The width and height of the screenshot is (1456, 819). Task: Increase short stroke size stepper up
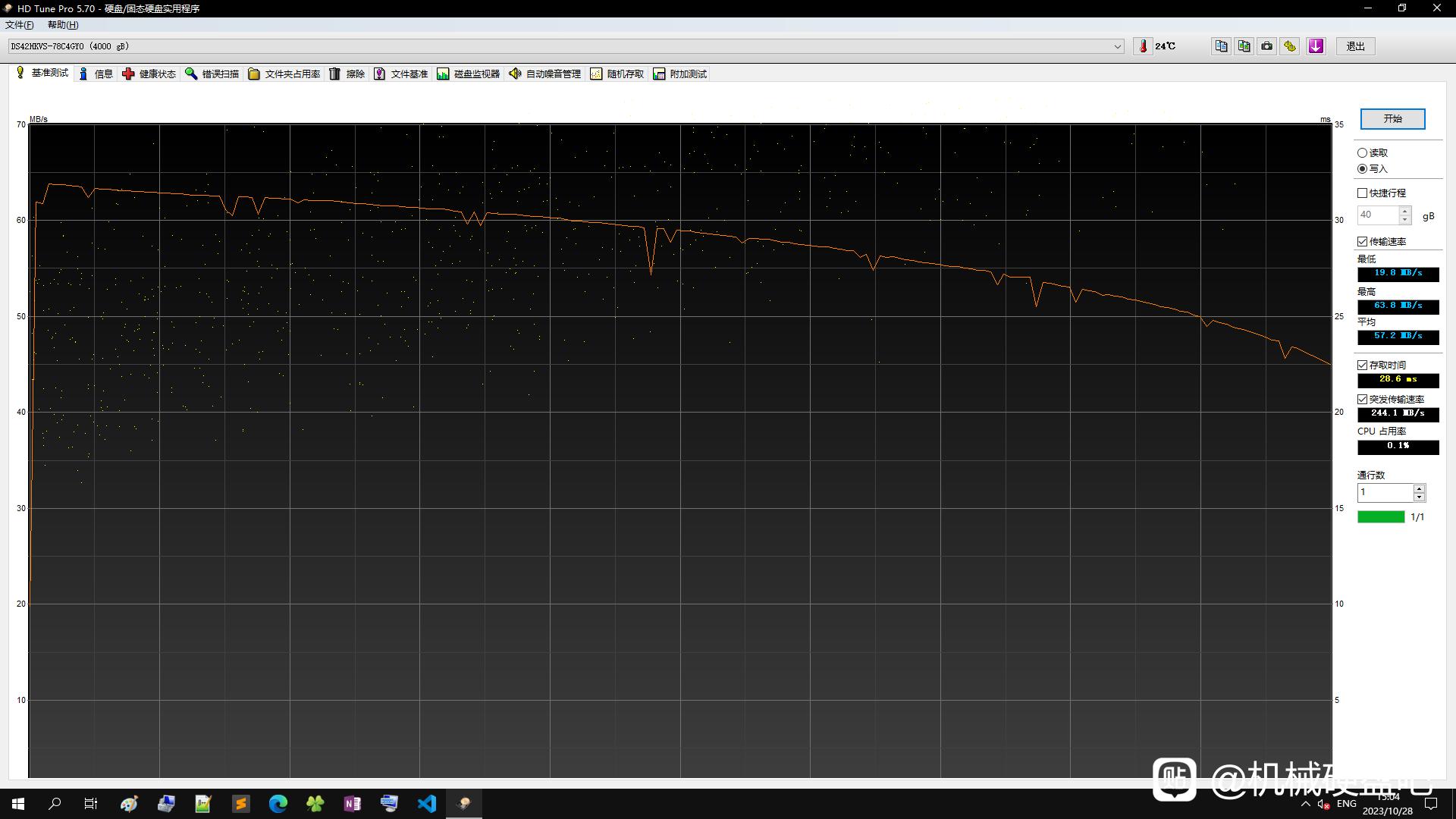[x=1404, y=211]
